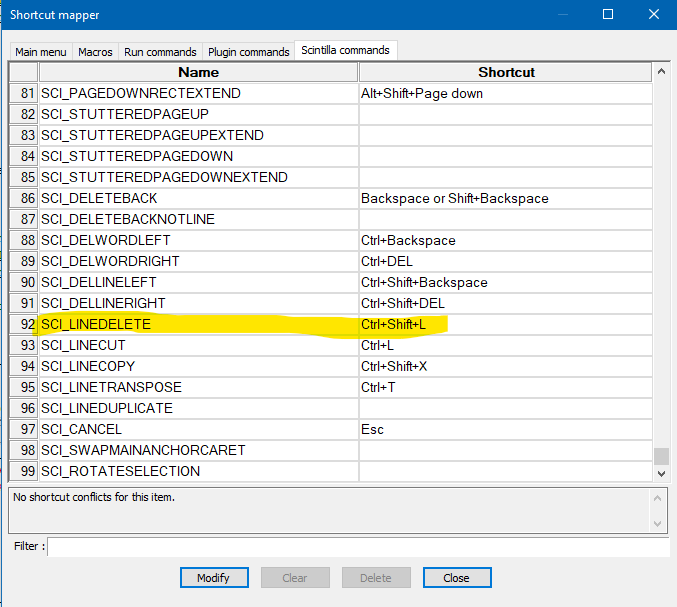
Task: Click the Ctrl+Shift+L shortcut cell
Action: 506,324
